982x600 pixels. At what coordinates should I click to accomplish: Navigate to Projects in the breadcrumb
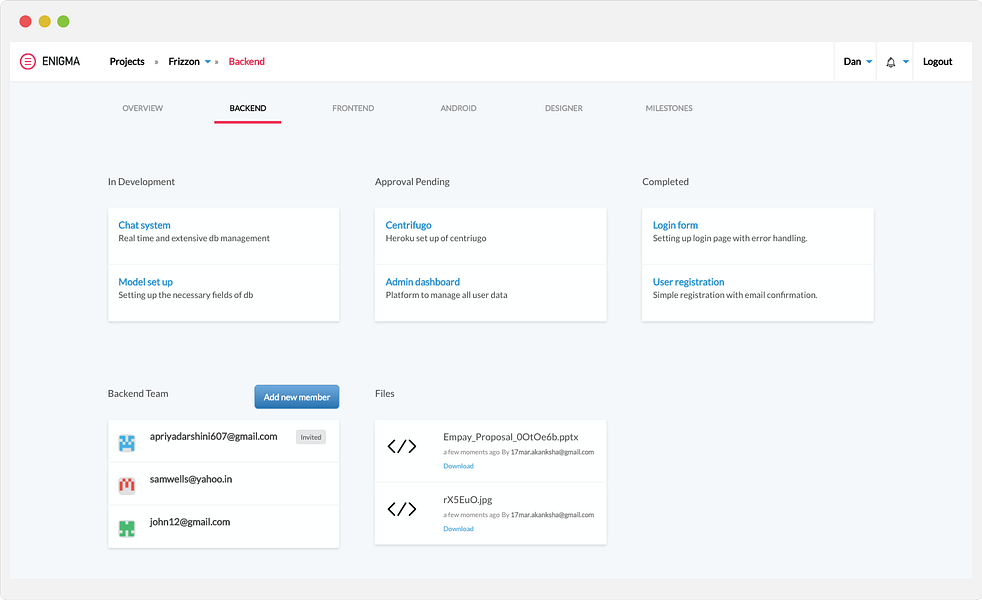tap(127, 61)
